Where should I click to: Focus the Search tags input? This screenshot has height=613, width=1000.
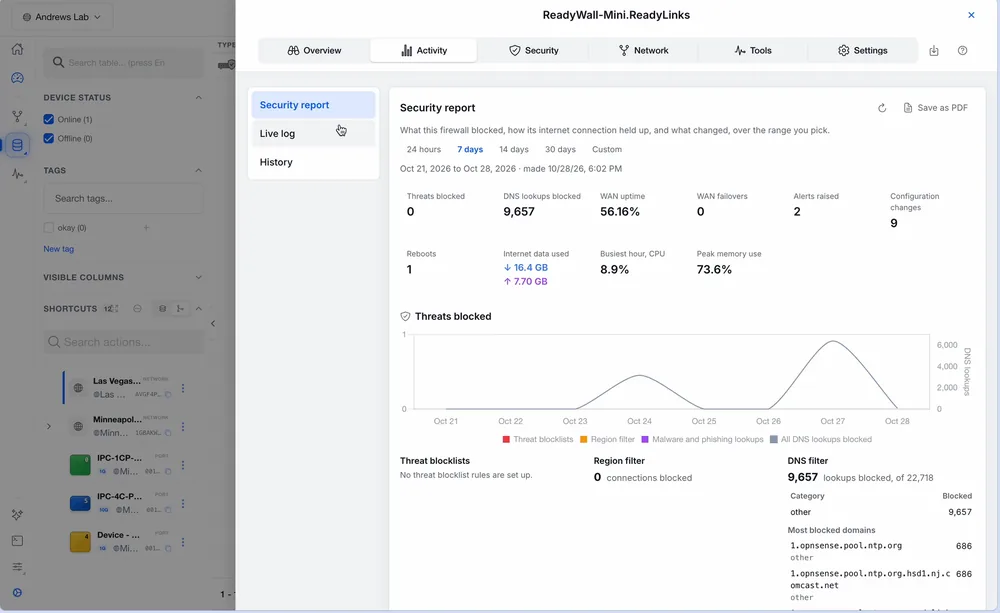pyautogui.click(x=124, y=198)
